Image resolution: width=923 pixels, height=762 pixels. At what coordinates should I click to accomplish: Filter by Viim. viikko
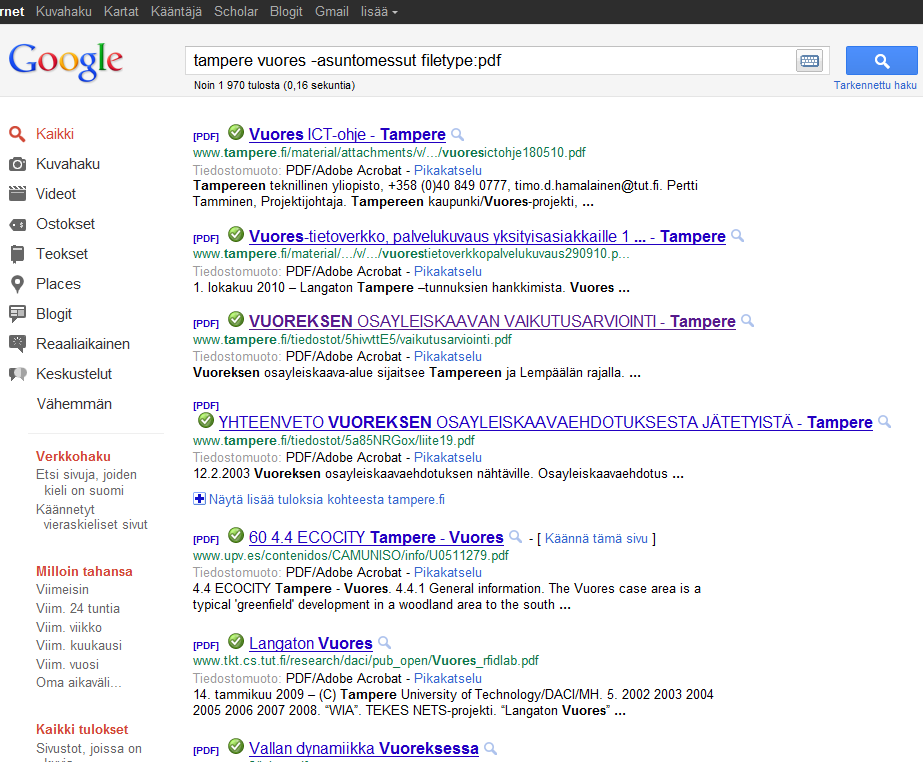(69, 627)
